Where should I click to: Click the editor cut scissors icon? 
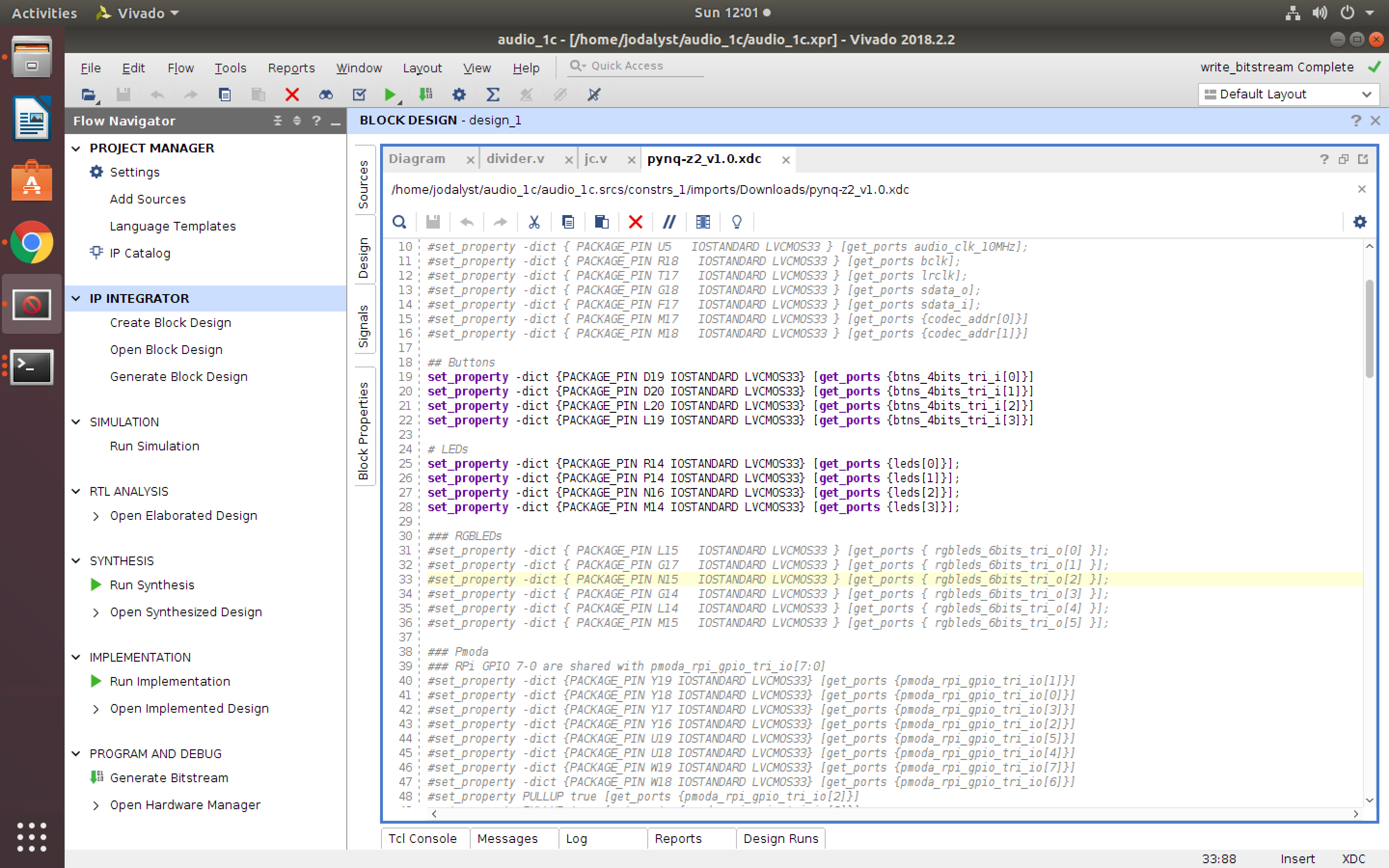tap(534, 222)
